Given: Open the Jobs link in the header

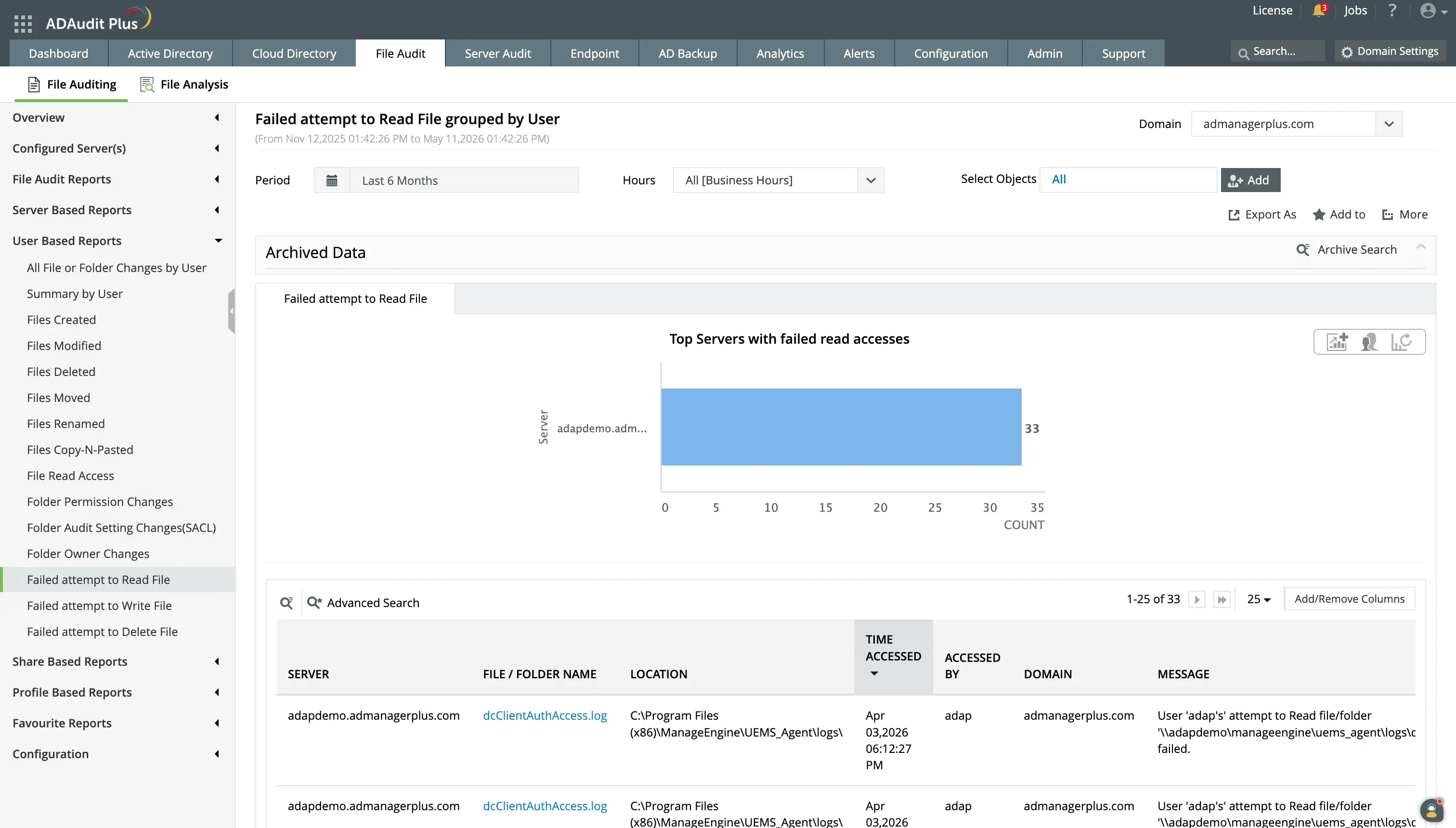Looking at the screenshot, I should (1355, 10).
